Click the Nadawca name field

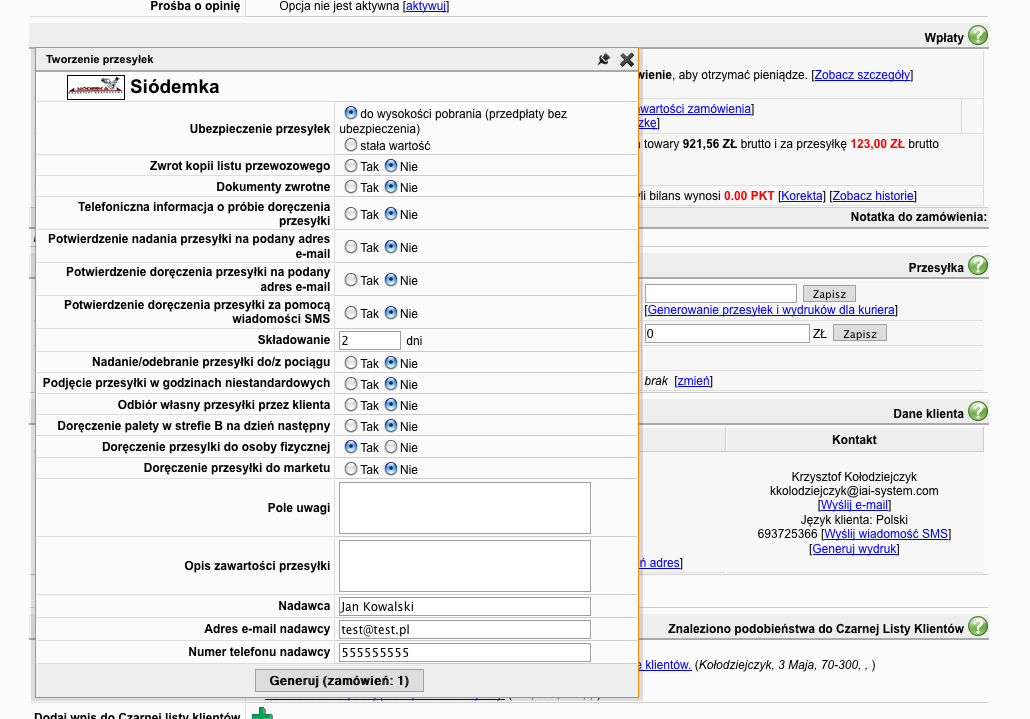coord(464,606)
